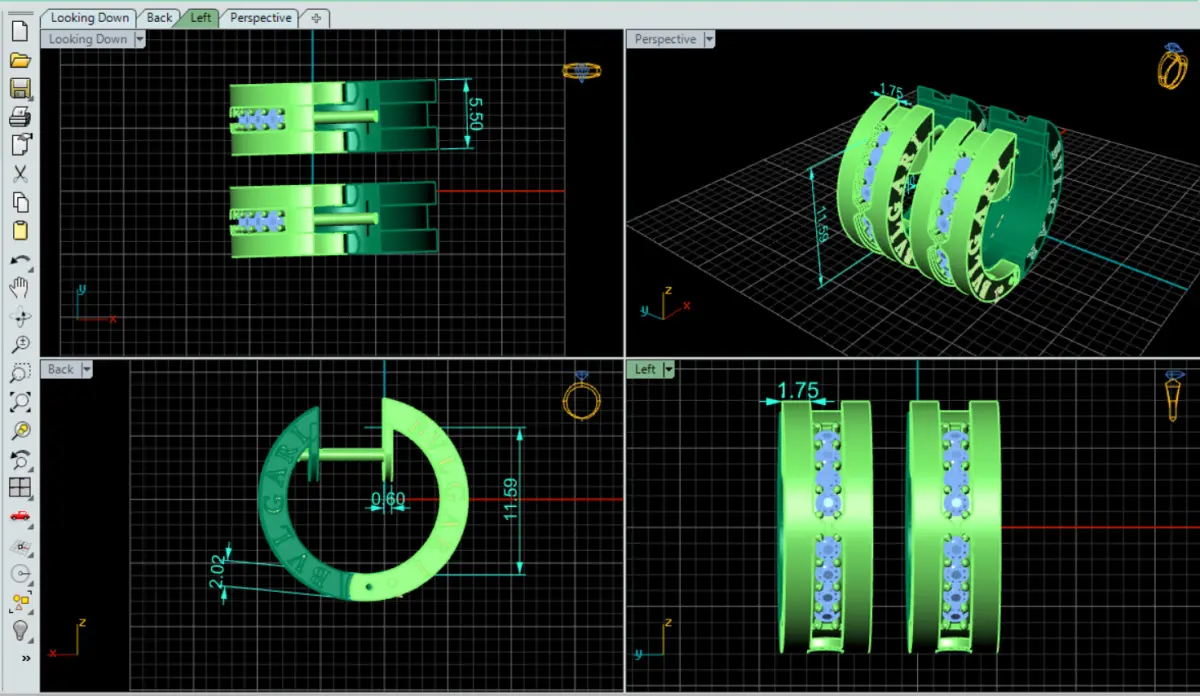
Task: Click the select objects shapes icon
Action: click(x=19, y=602)
